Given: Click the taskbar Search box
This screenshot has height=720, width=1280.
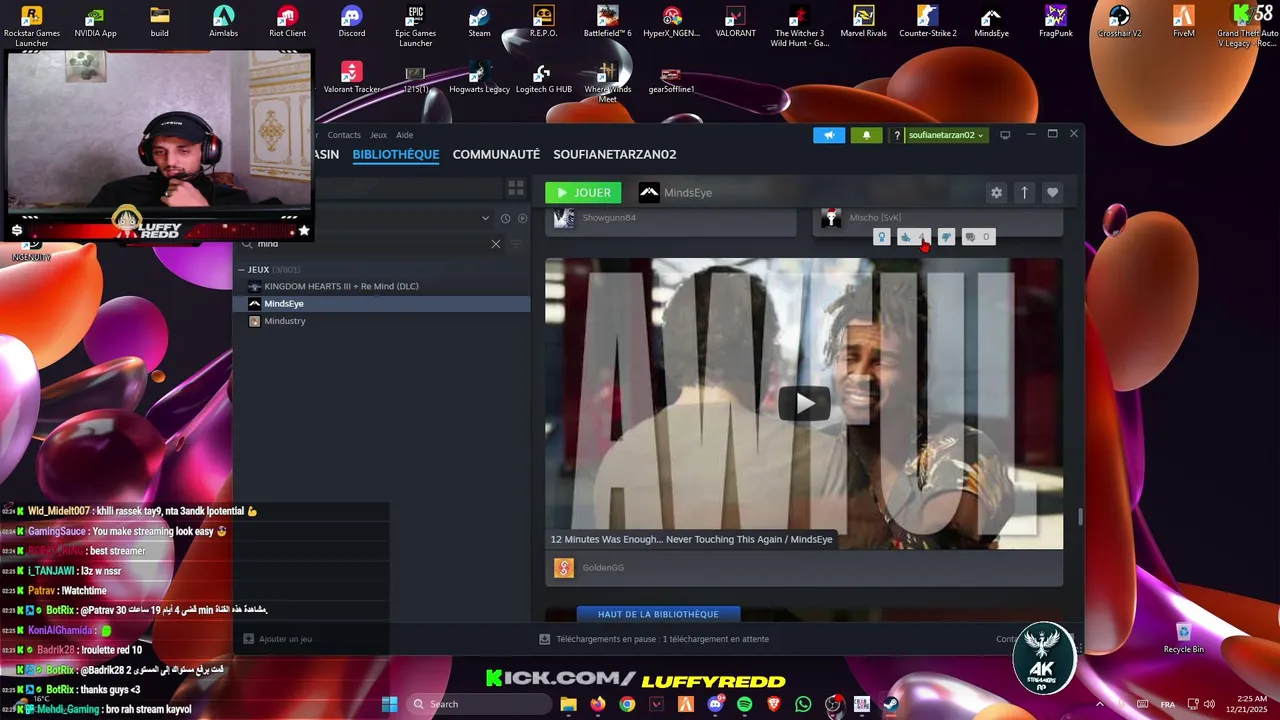Looking at the screenshot, I should (479, 704).
